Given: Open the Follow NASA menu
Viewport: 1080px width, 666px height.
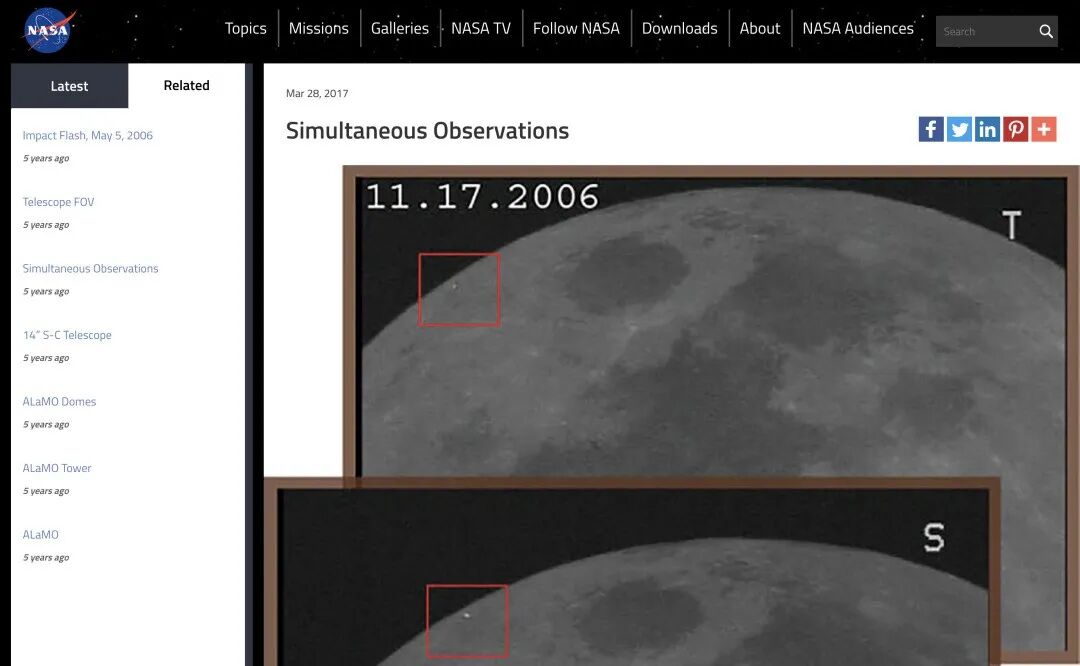Looking at the screenshot, I should (576, 28).
